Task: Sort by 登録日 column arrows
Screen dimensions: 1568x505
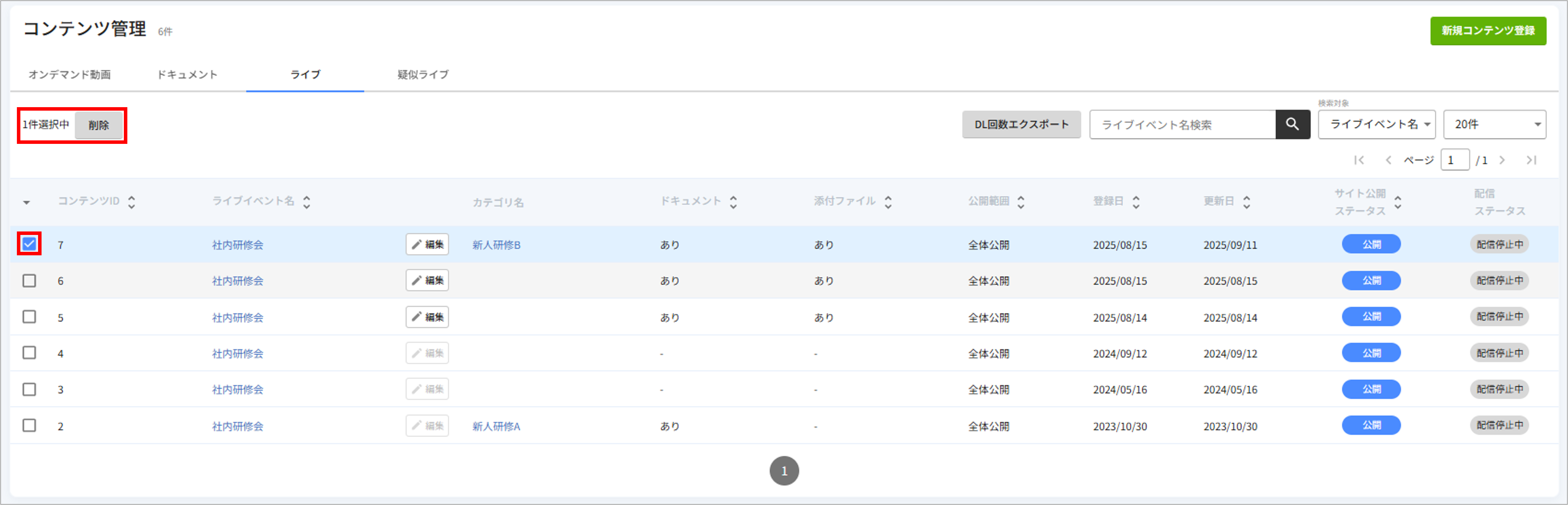Action: coord(1136,202)
